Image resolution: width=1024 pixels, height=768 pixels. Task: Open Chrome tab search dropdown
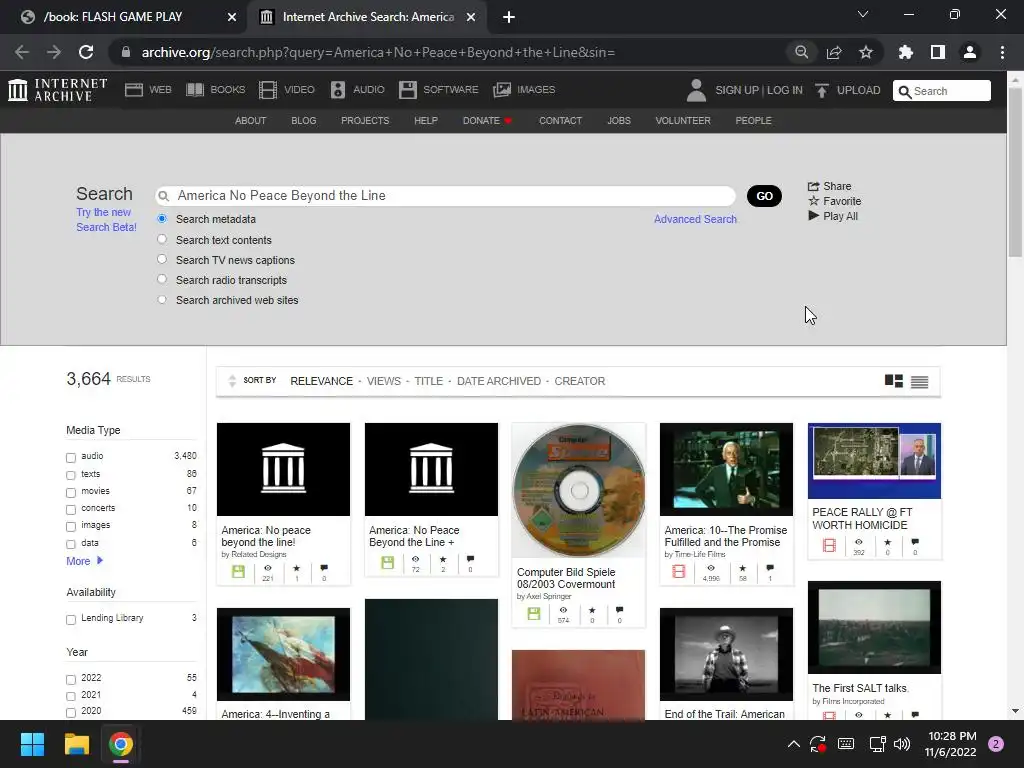pos(863,14)
